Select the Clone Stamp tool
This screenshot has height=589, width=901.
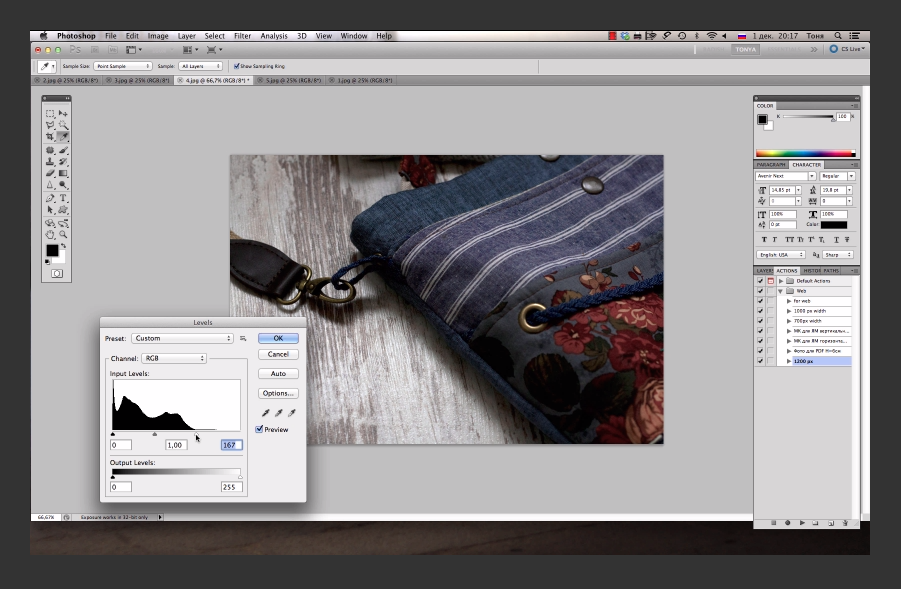pos(50,161)
